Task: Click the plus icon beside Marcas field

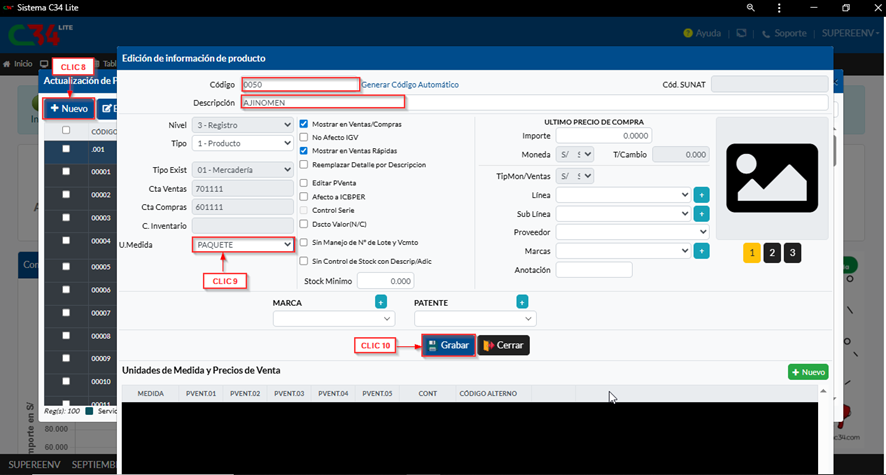Action: [701, 251]
